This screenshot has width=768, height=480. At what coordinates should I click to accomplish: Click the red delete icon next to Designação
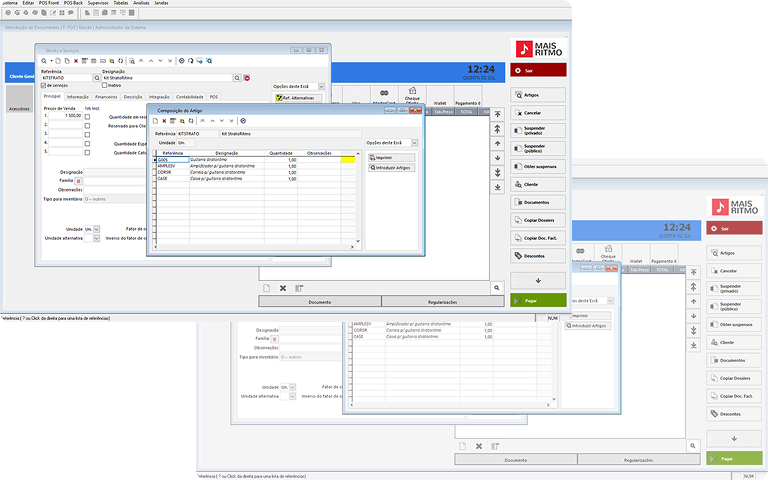coord(247,77)
